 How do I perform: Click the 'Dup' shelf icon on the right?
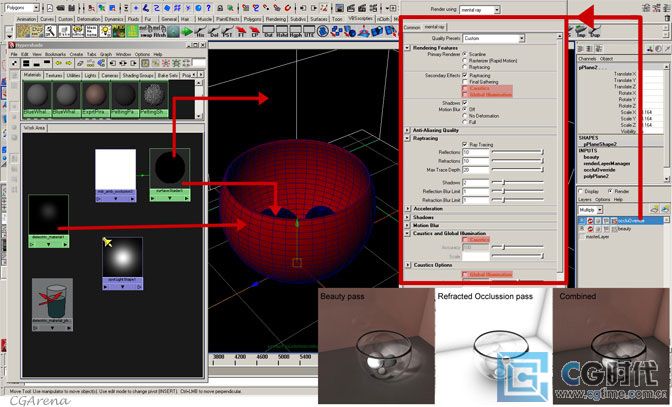pos(595,31)
